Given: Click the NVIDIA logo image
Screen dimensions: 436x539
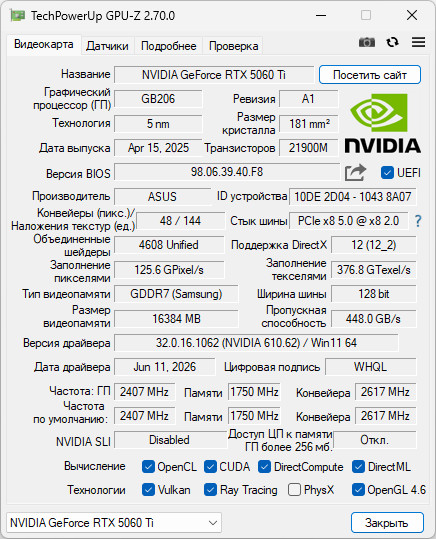Looking at the screenshot, I should tap(382, 123).
